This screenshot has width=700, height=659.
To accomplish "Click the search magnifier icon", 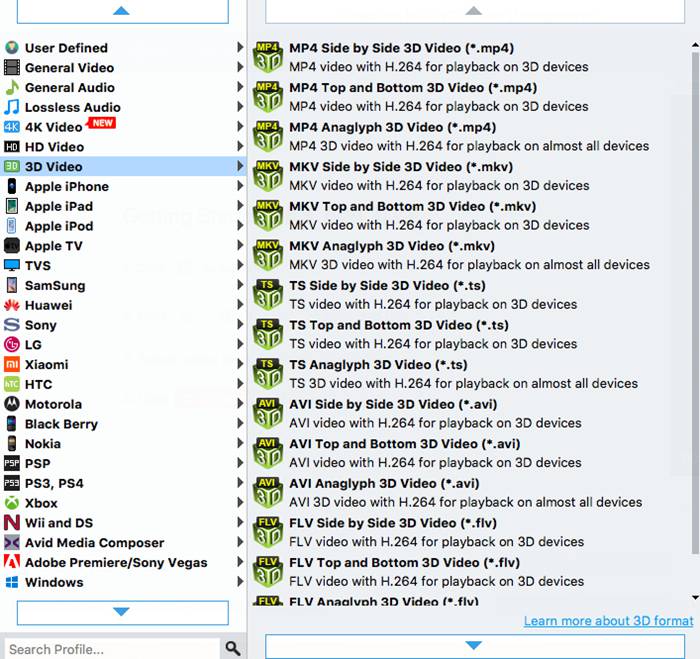I will click(x=233, y=648).
